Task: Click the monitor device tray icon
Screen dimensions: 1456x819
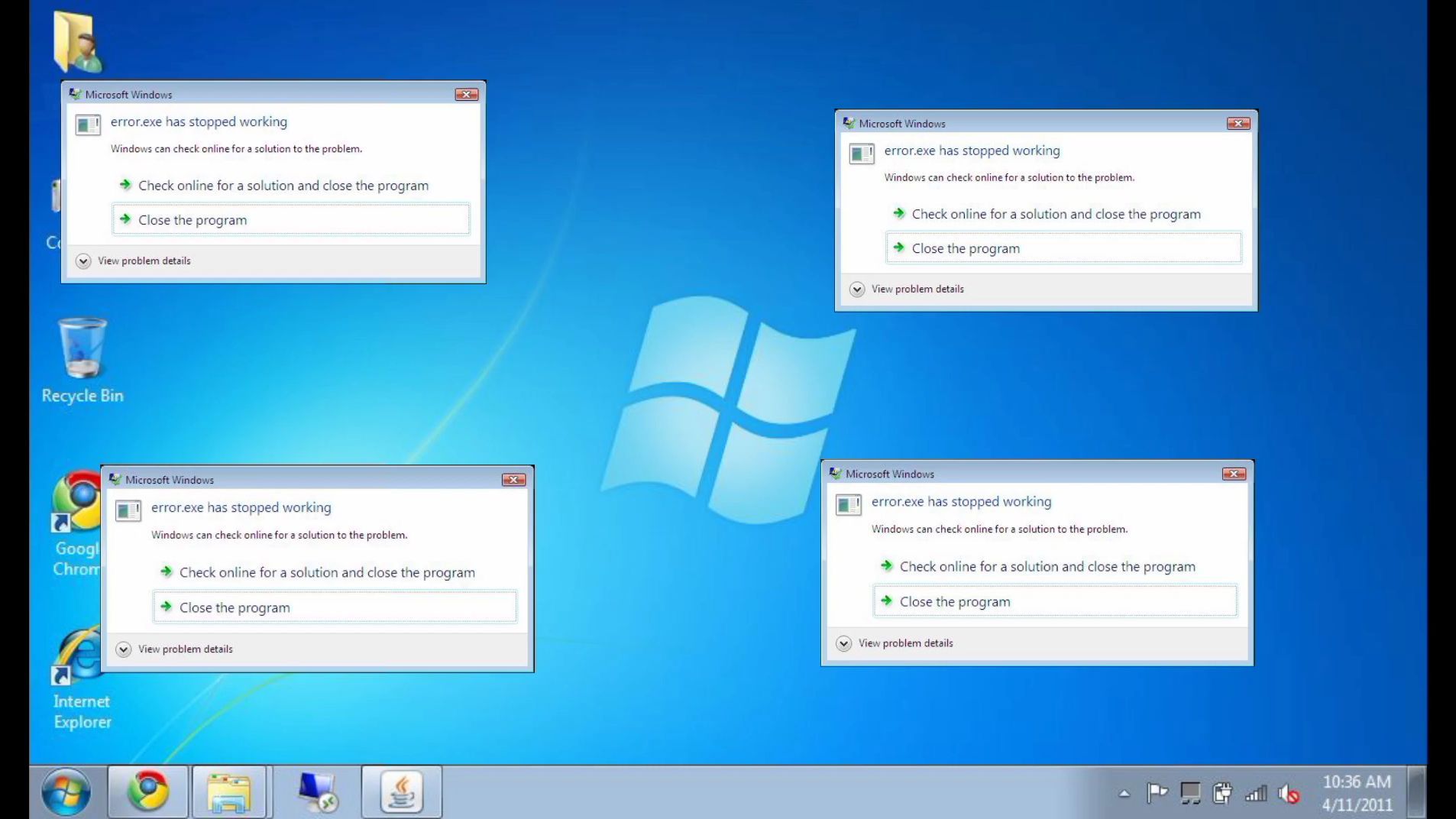Action: 1190,794
